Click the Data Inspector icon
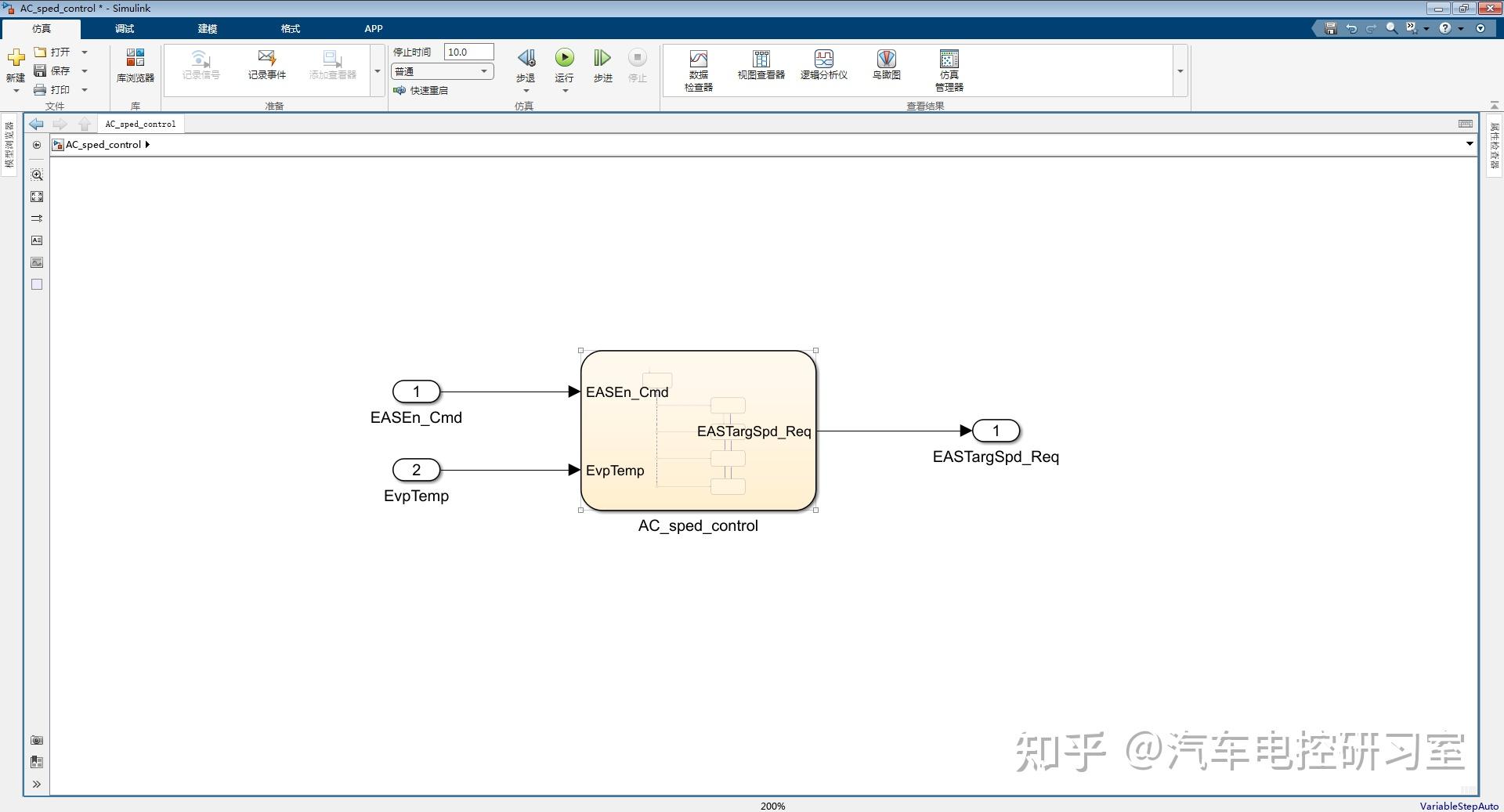1504x812 pixels. pos(698,69)
